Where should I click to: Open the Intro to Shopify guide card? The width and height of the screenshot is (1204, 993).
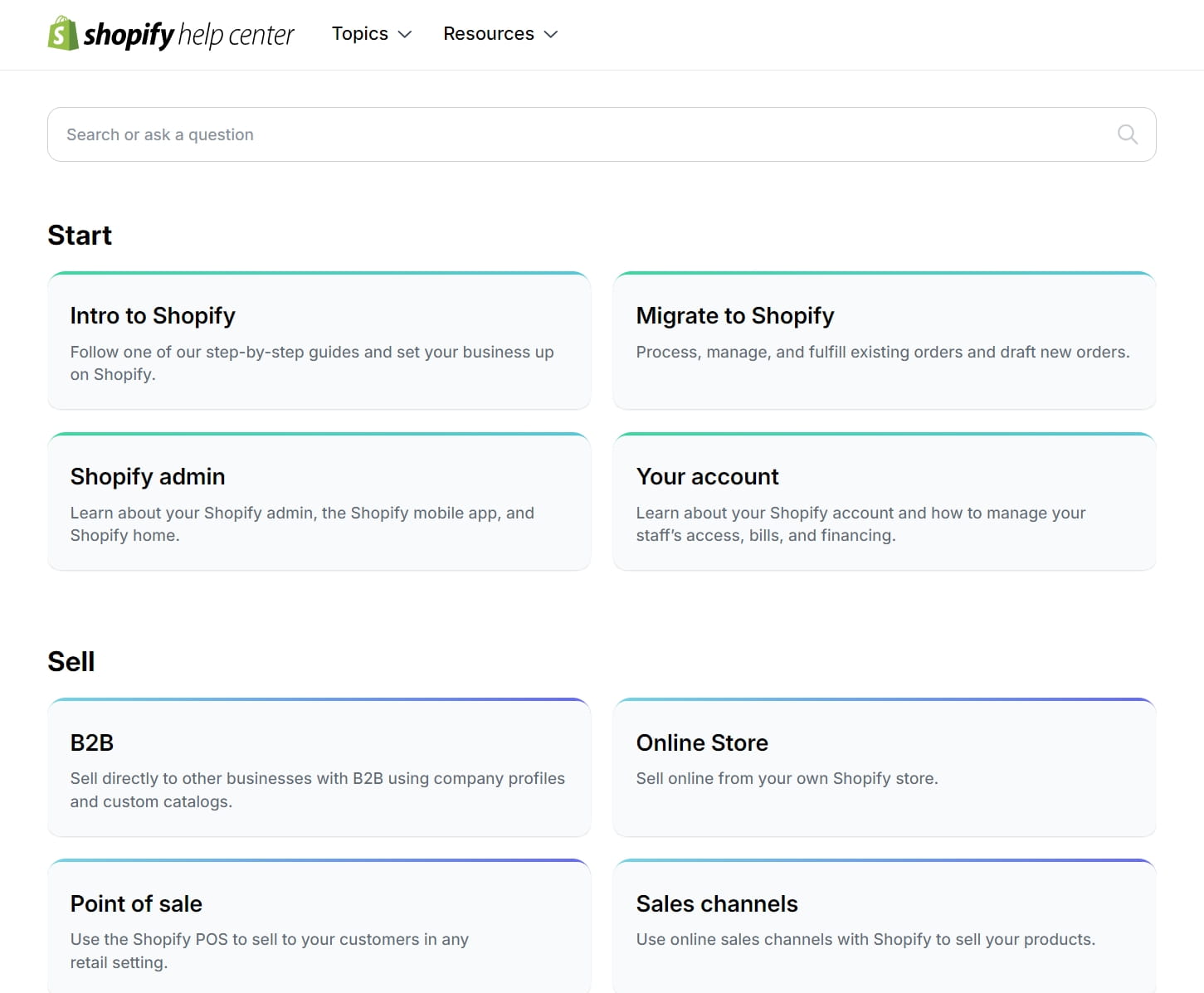pos(319,341)
